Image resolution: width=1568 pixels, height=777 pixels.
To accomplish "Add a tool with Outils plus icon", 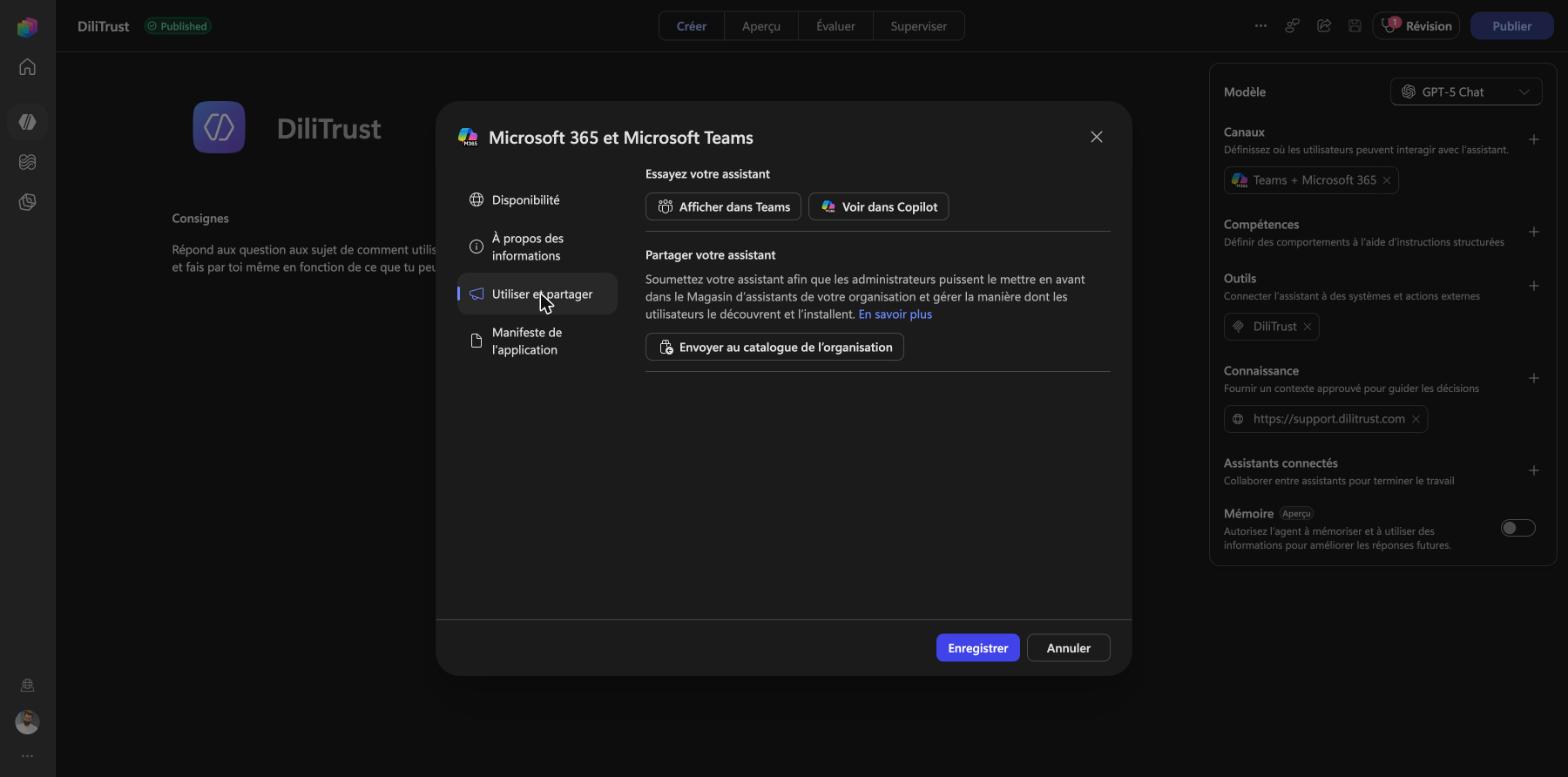I will tap(1534, 286).
